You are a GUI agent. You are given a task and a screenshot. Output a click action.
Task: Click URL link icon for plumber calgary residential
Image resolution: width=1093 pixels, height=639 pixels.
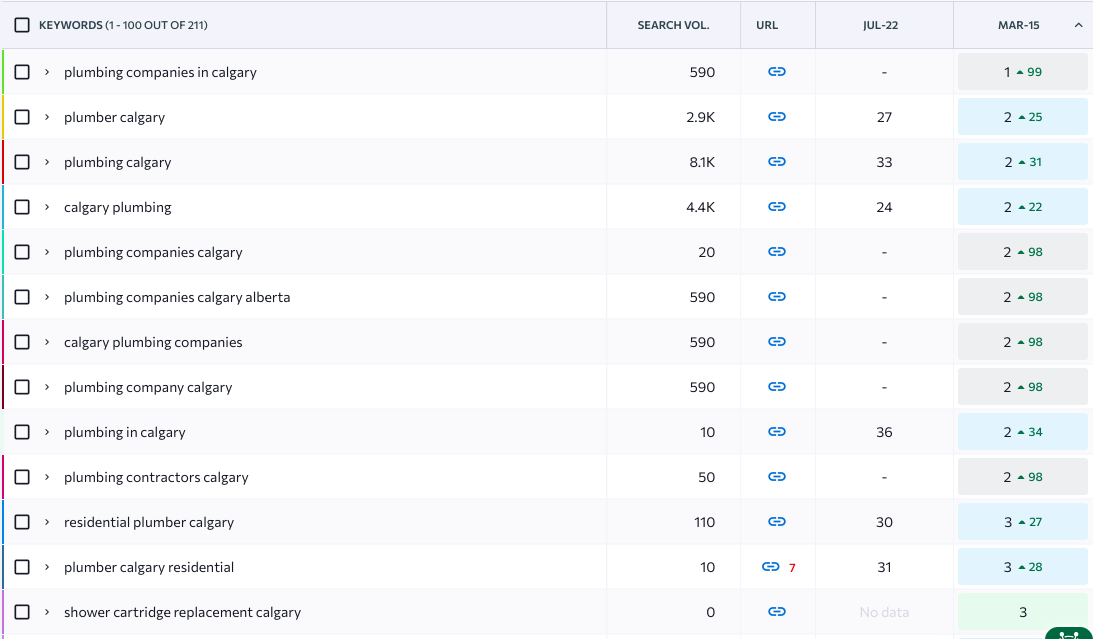pyautogui.click(x=770, y=567)
